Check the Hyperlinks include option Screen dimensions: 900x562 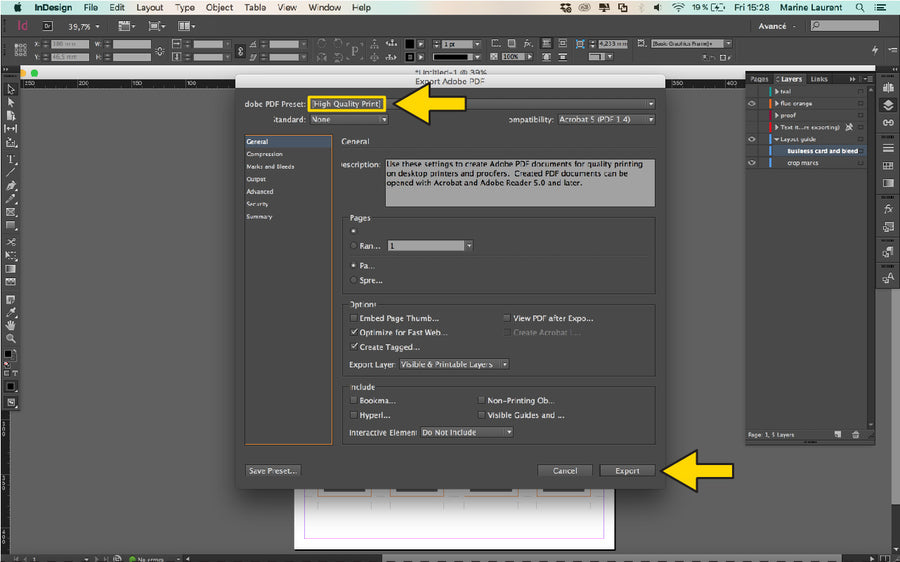point(354,414)
